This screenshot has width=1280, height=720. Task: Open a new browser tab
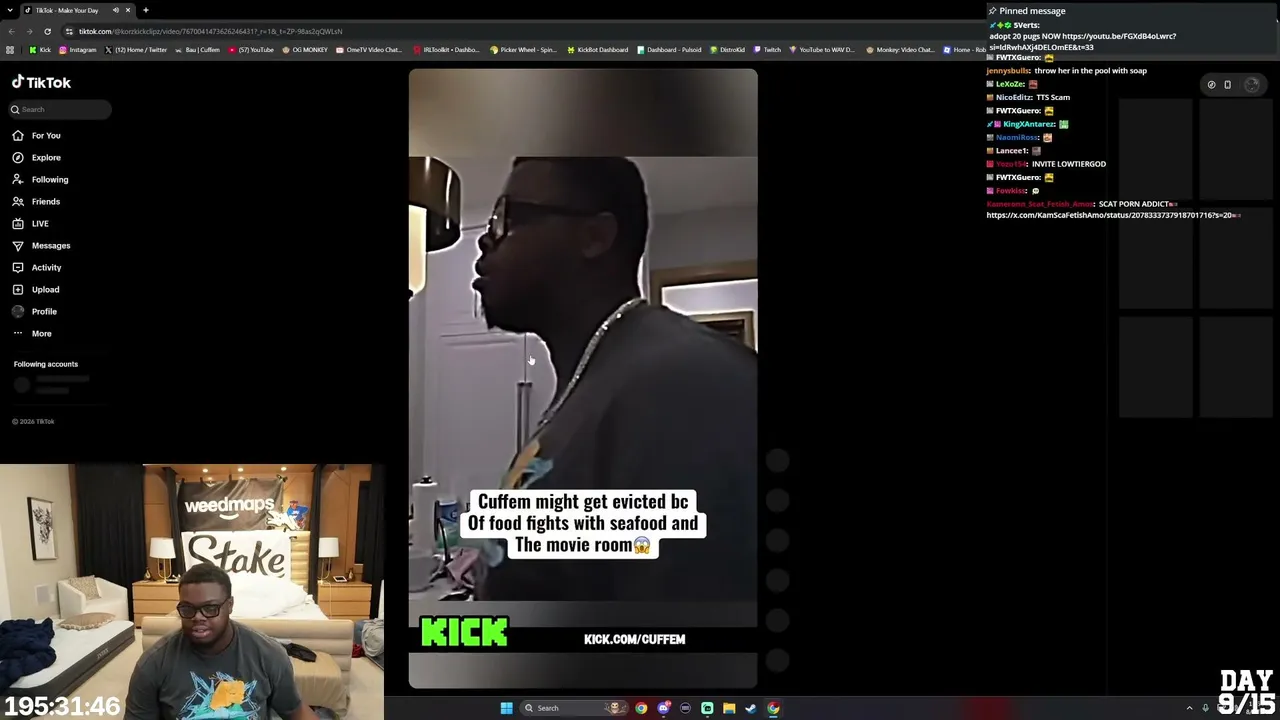coord(146,10)
